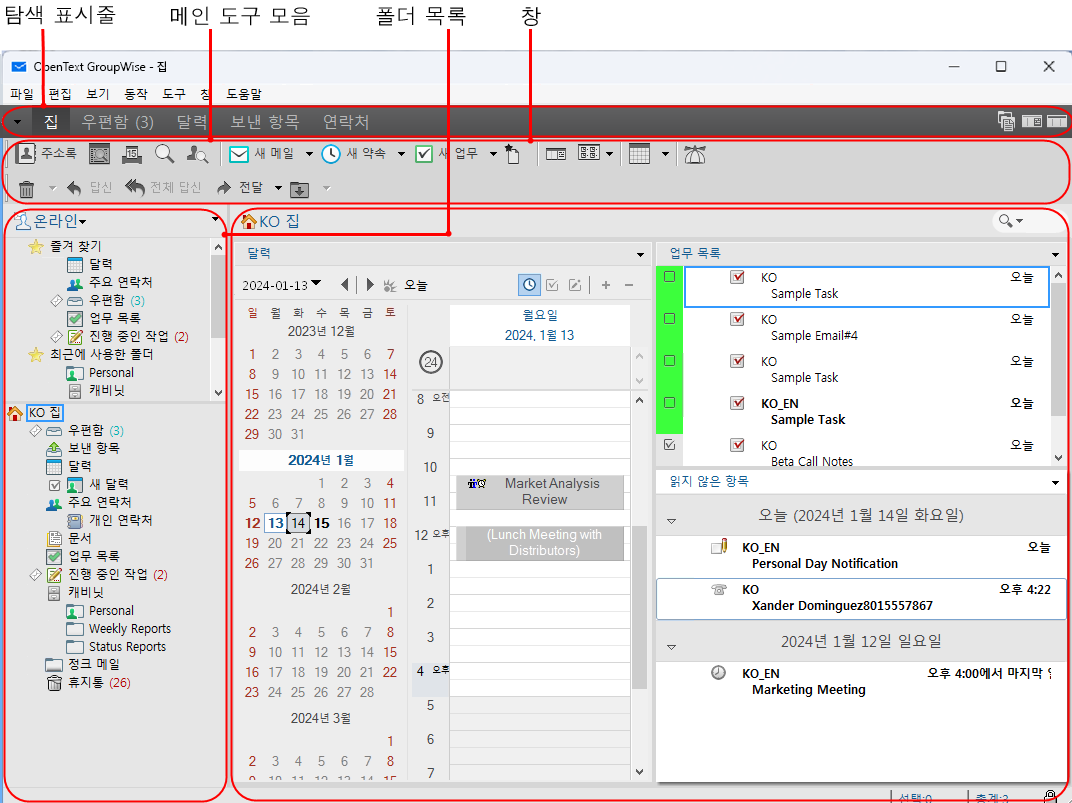
Task: Select 휴지통 (26) folder in the tree
Action: tap(89, 683)
